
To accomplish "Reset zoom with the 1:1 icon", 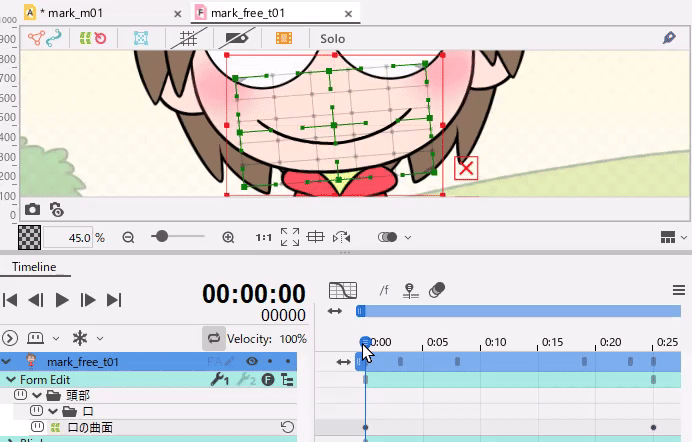I will coord(264,237).
